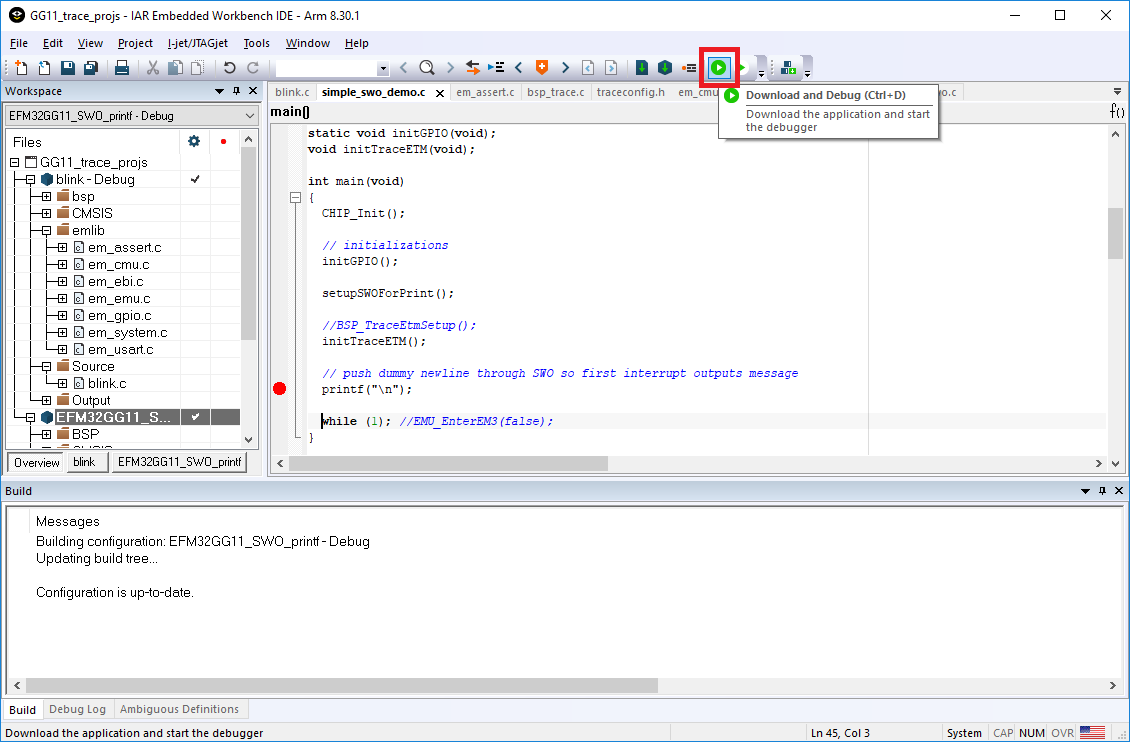
Task: Collapse the emlib folder node
Action: tap(46, 231)
